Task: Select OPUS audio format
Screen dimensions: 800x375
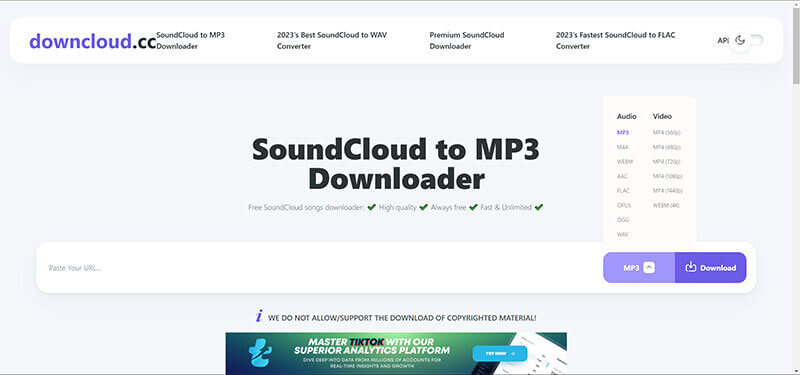Action: click(623, 206)
